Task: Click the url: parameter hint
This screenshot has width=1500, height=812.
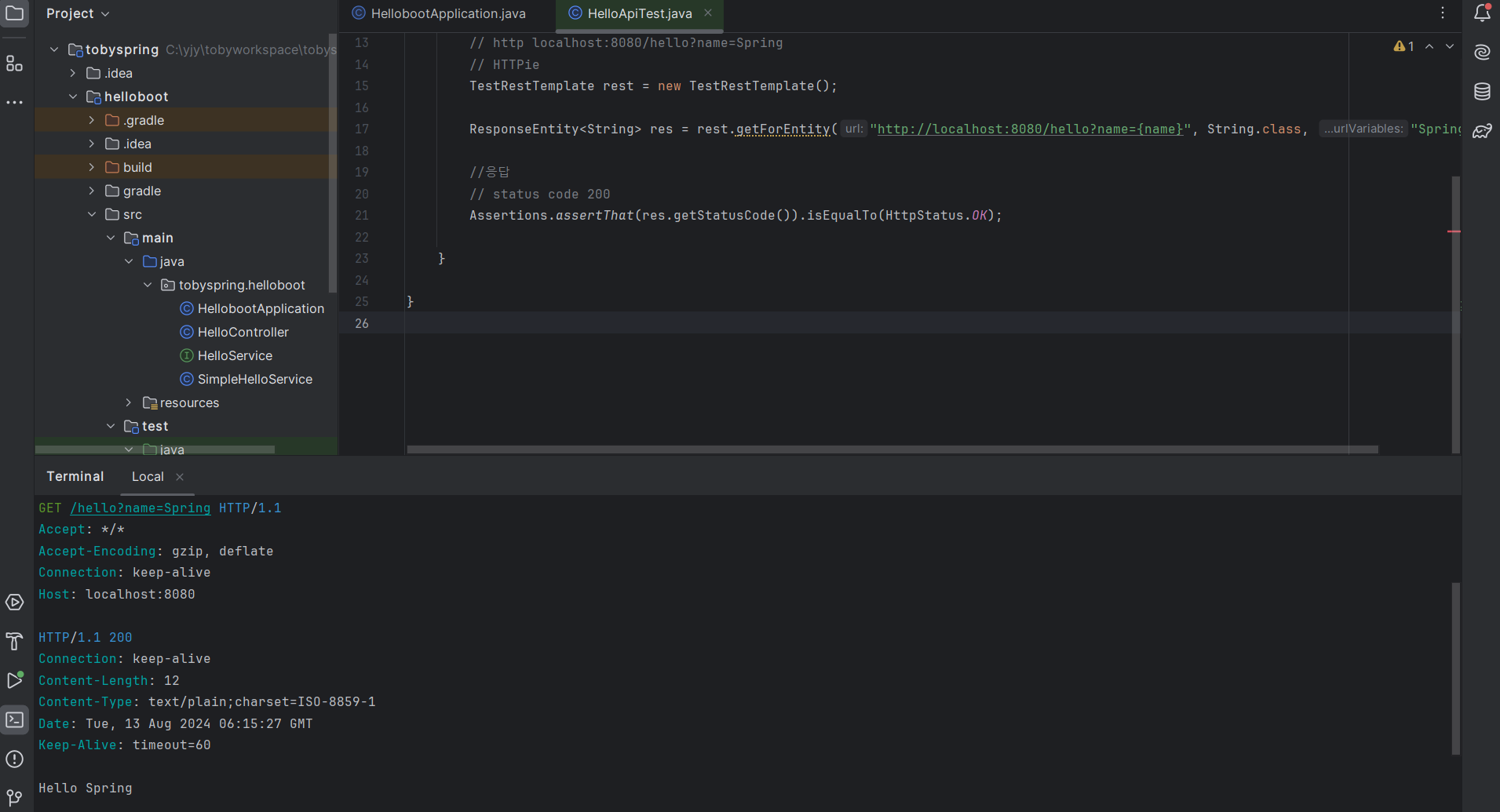Action: [x=854, y=129]
